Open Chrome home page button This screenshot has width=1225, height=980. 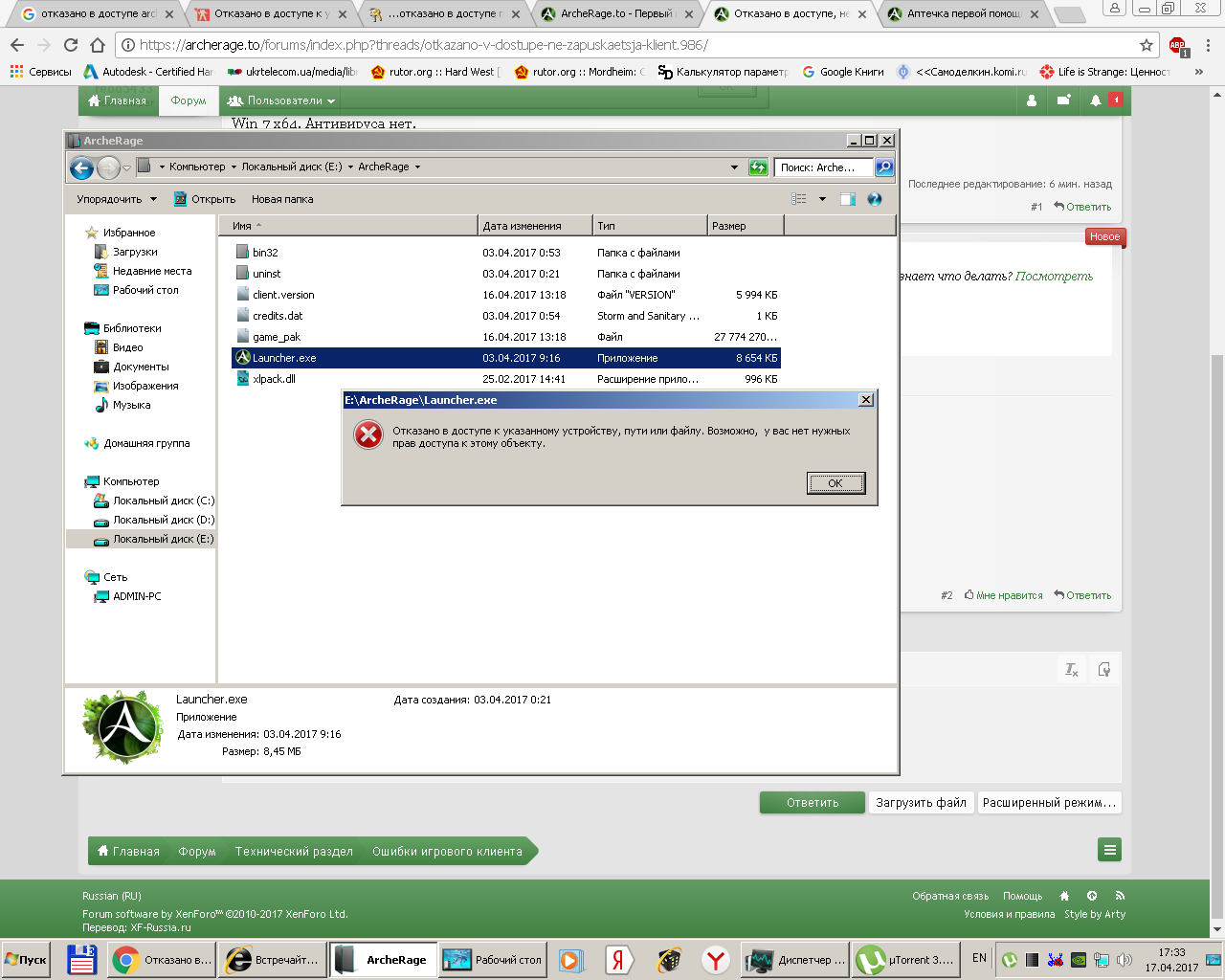(x=98, y=45)
